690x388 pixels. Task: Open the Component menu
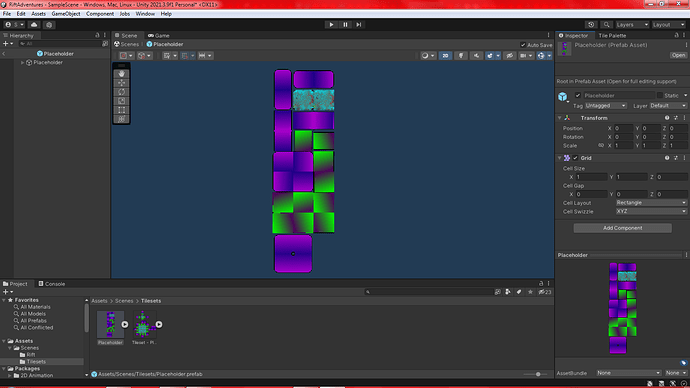pyautogui.click(x=100, y=14)
